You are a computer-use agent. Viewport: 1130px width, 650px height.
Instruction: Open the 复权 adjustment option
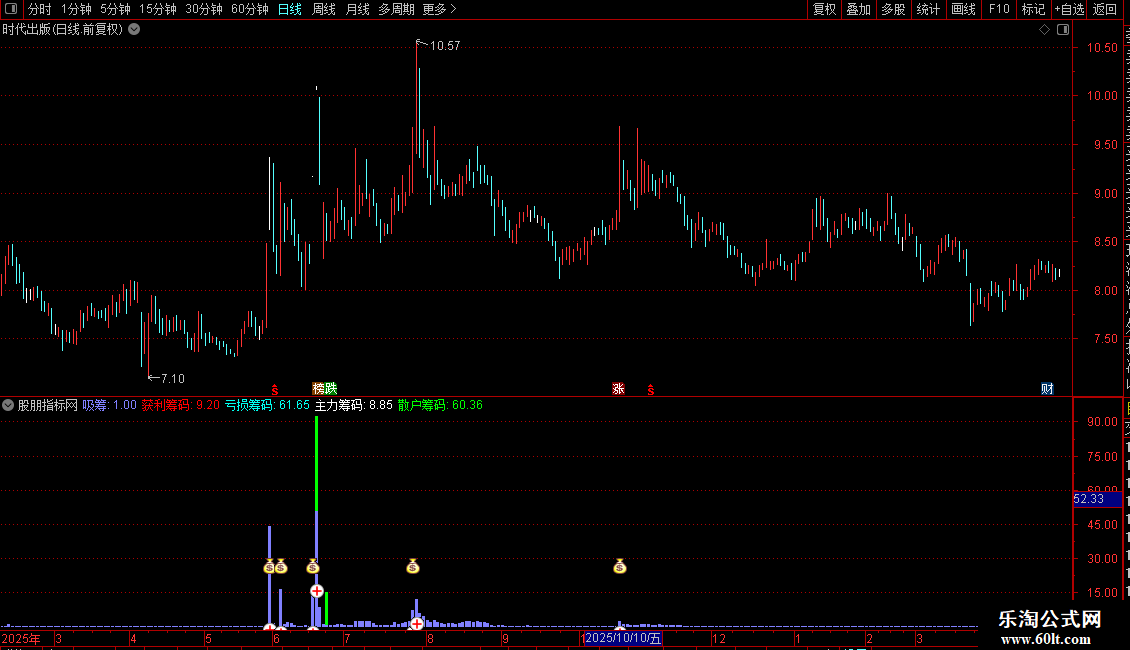(x=824, y=9)
